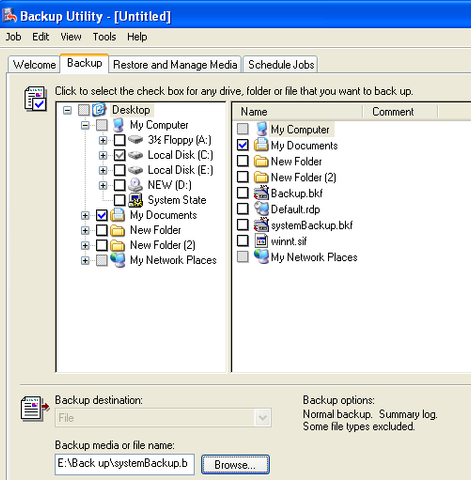Select the winnt.sif file icon
This screenshot has height=480, width=471.
261,241
